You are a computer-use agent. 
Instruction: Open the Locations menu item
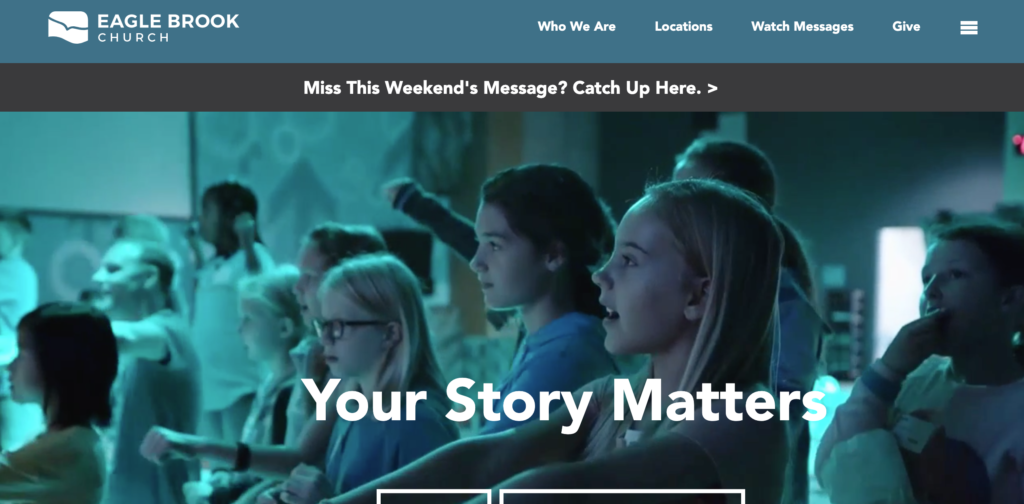684,27
